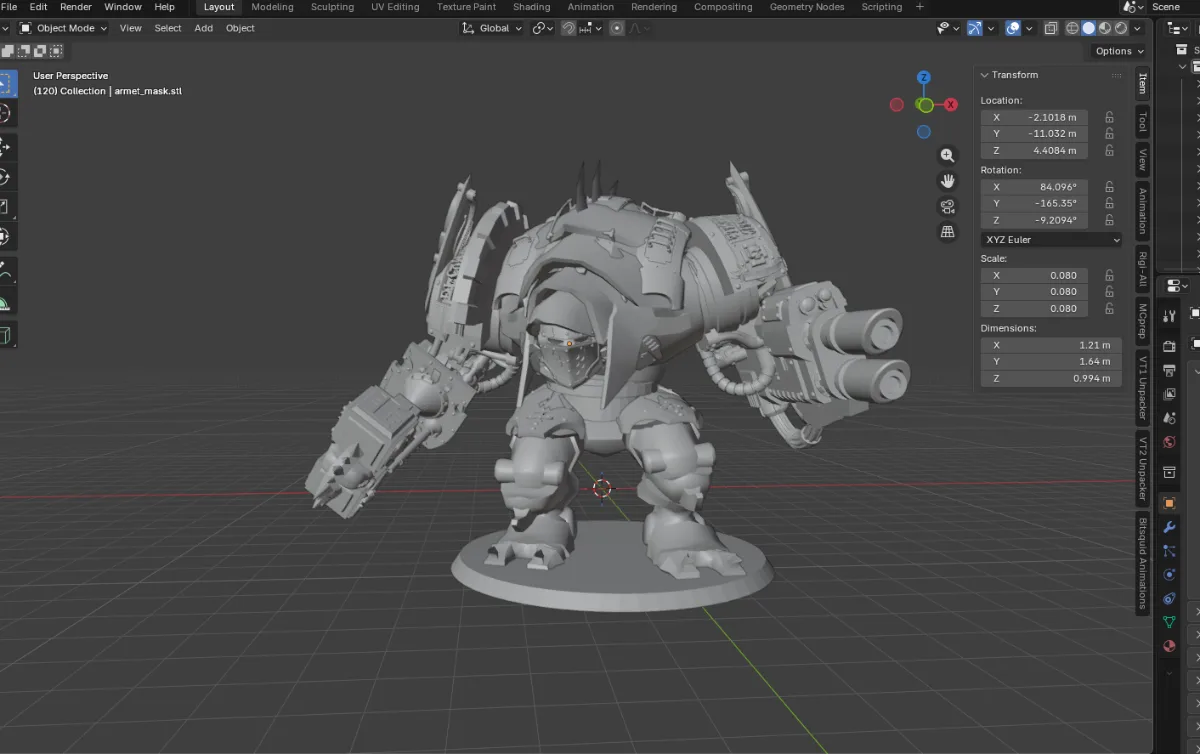The width and height of the screenshot is (1200, 754).
Task: Click the Scale X value field
Action: (x=1034, y=275)
